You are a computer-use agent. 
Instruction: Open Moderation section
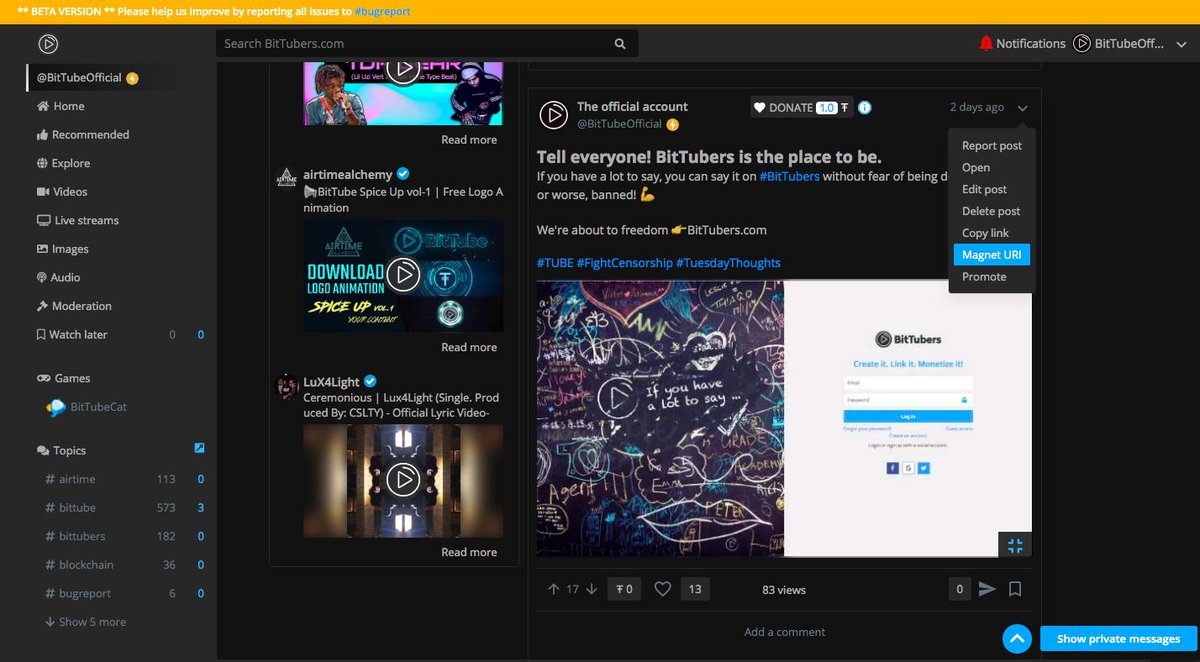[74, 306]
